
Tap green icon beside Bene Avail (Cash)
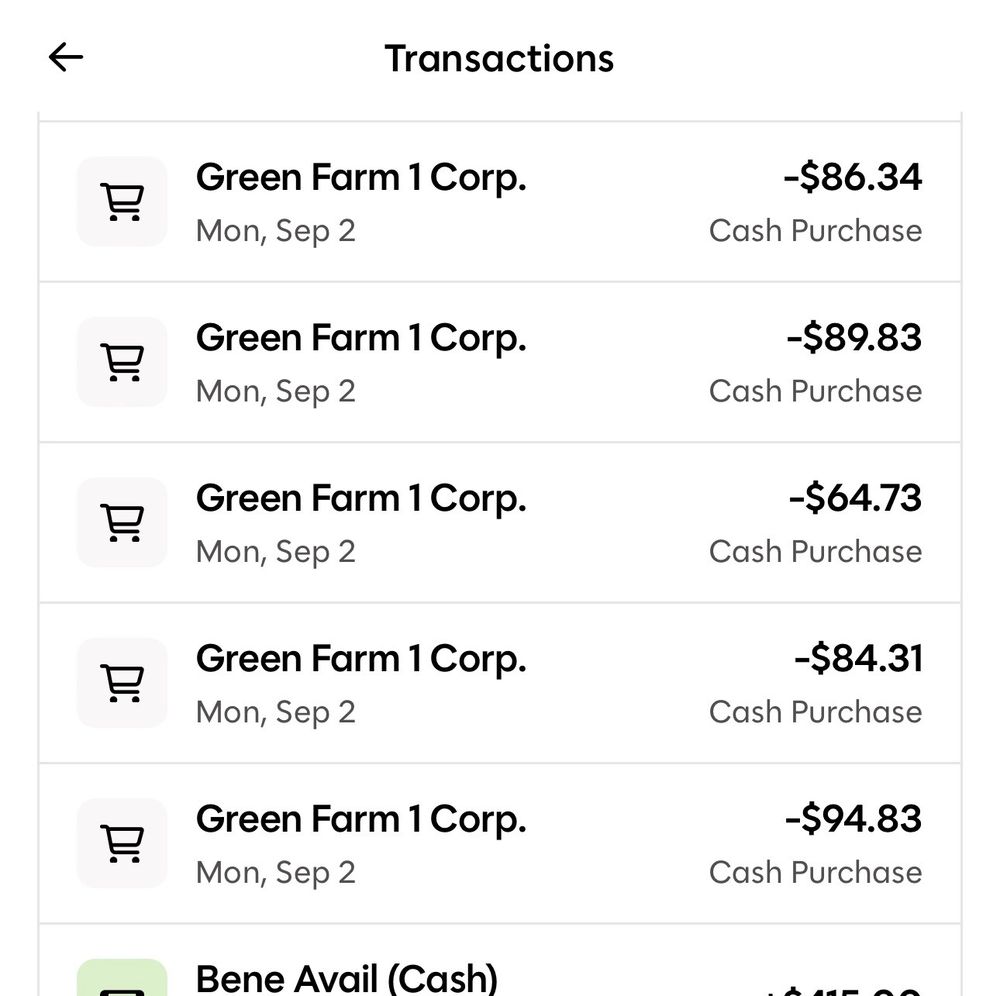tap(122, 978)
